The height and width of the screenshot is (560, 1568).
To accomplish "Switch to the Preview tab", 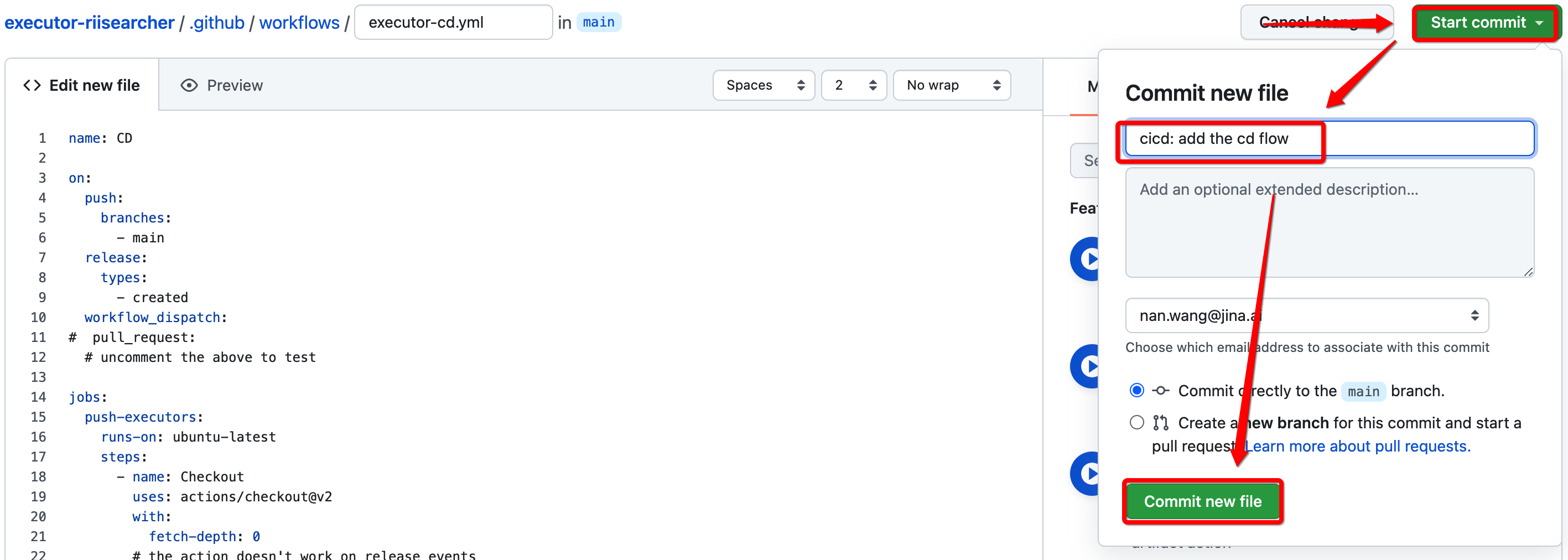I will pyautogui.click(x=222, y=85).
